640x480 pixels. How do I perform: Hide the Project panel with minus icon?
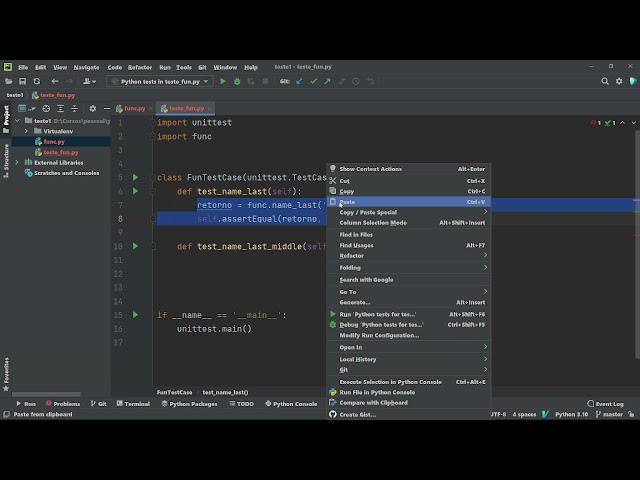click(x=107, y=109)
